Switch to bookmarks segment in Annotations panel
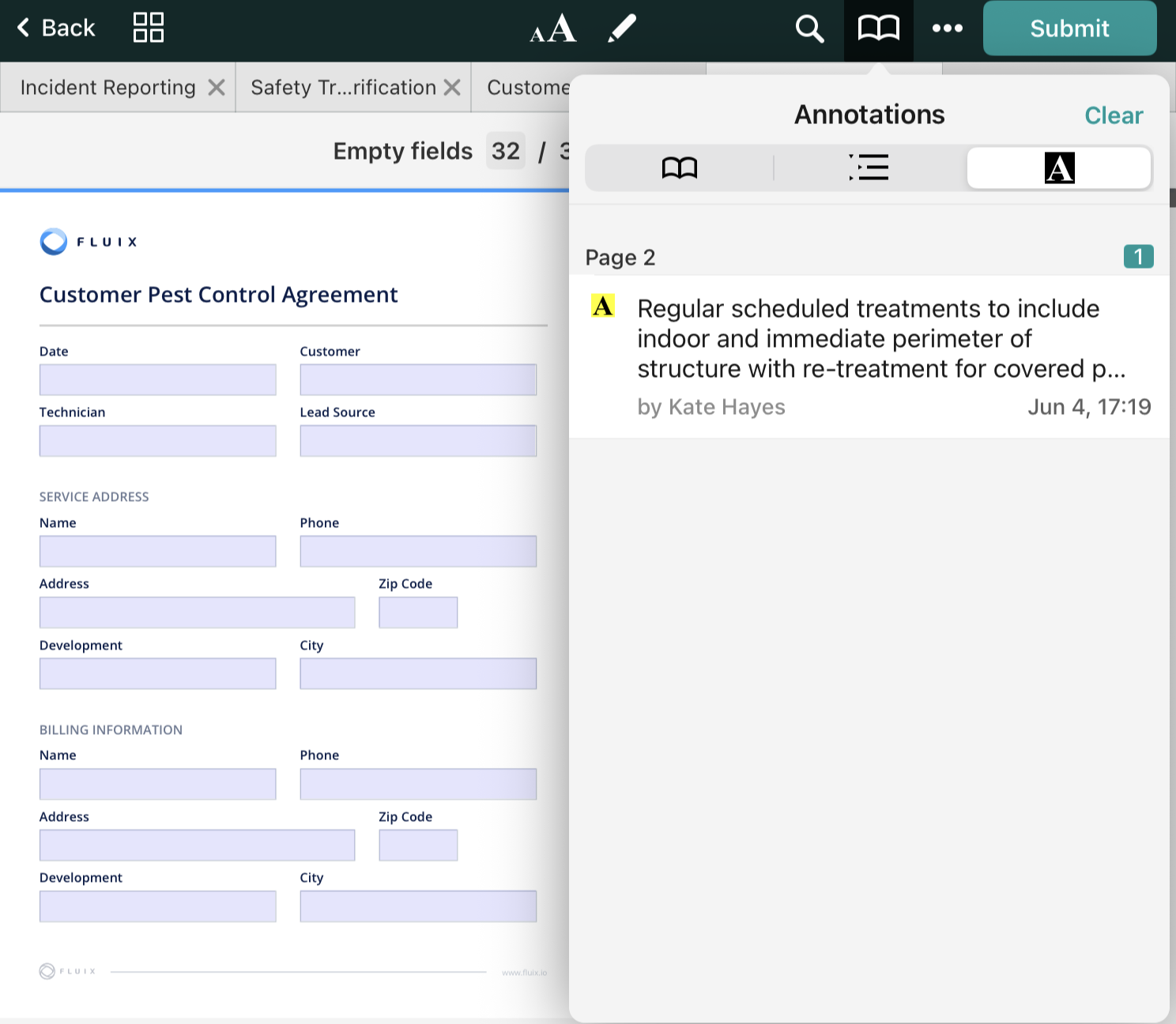The image size is (1176, 1024). coord(679,168)
